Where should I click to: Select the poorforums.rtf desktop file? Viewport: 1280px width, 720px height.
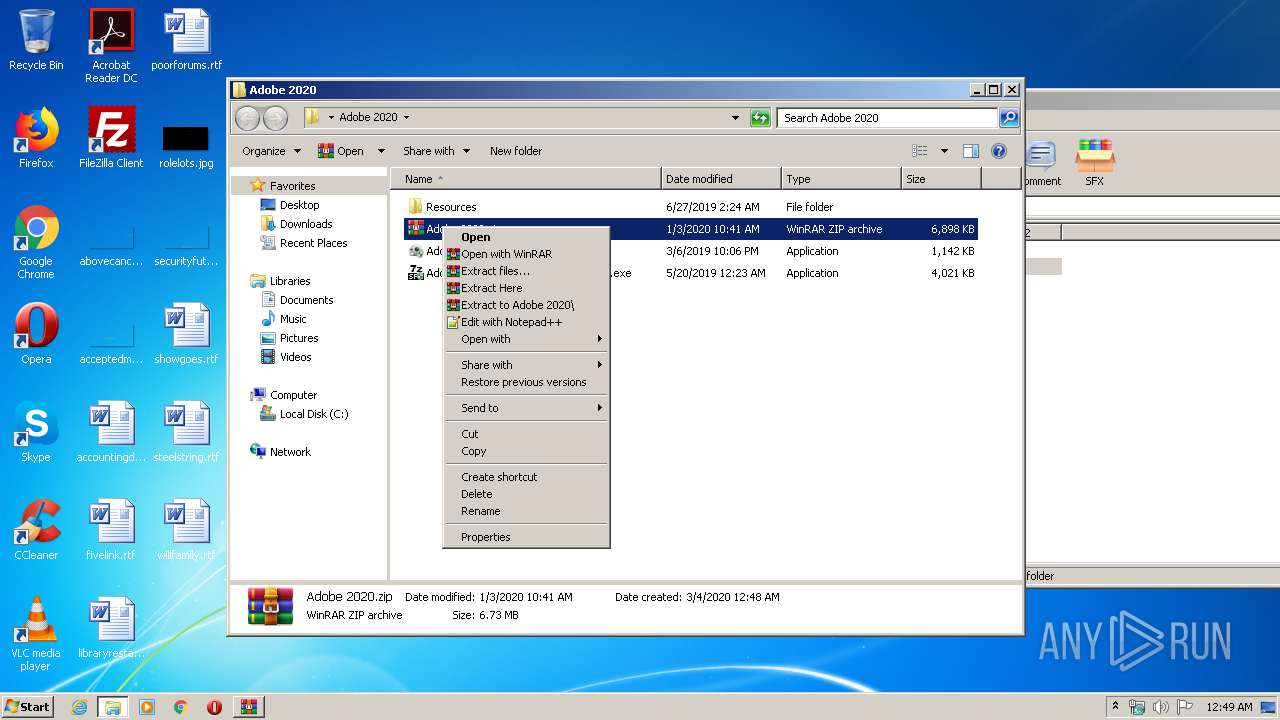tap(186, 40)
